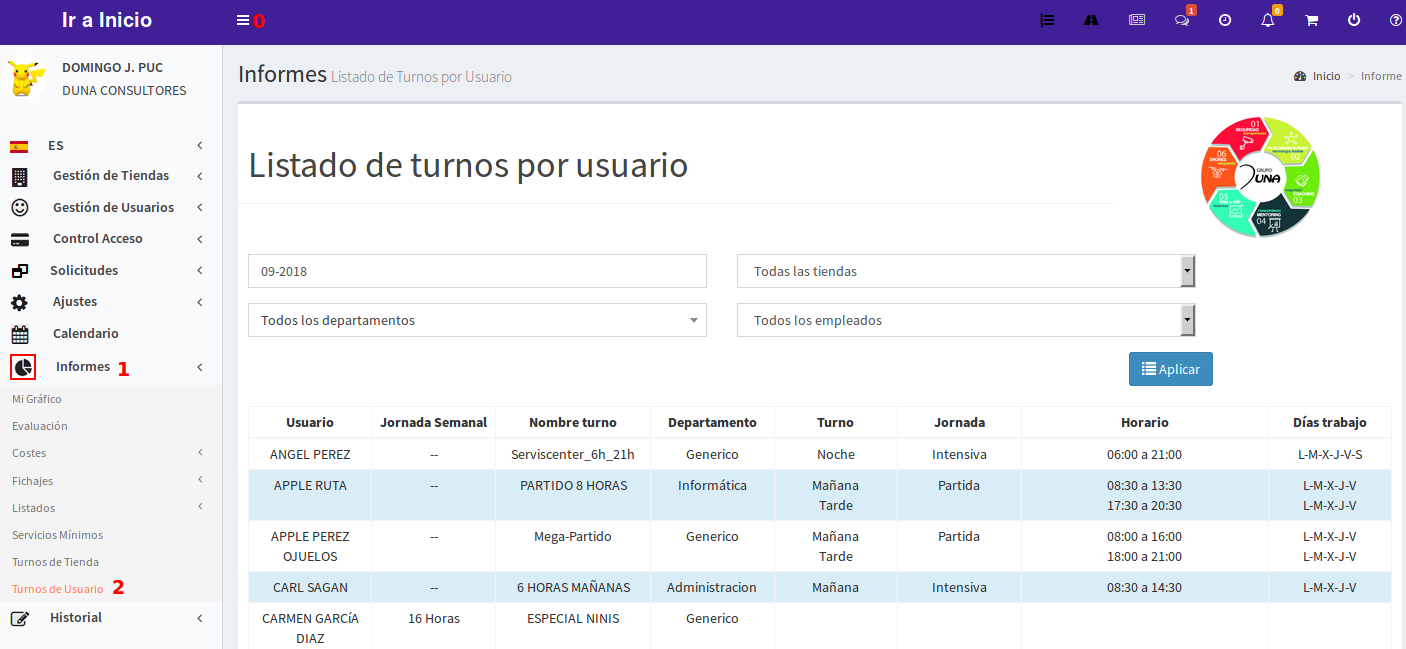The width and height of the screenshot is (1406, 649).
Task: Click Serviscenter_6h_21h shift name cell
Action: pyautogui.click(x=573, y=454)
